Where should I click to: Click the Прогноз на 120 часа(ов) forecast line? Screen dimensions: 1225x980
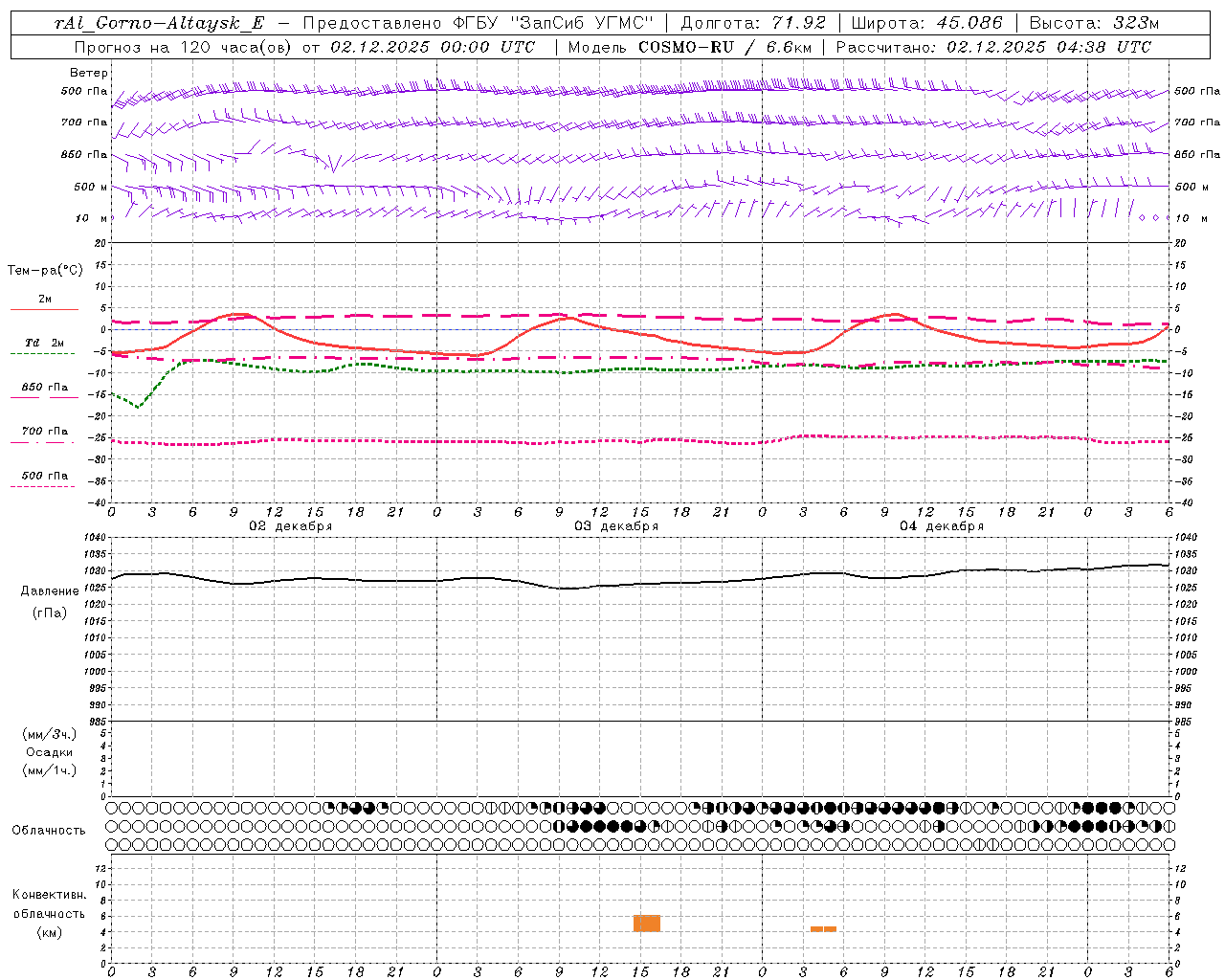point(304,47)
